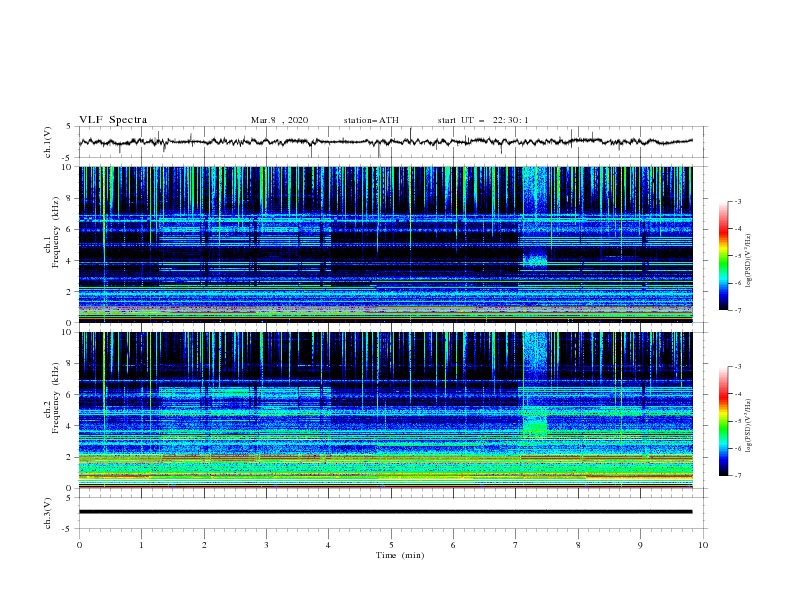792x612 pixels.
Task: Click the '-7' value on ch.2 color bar
Action: click(738, 476)
